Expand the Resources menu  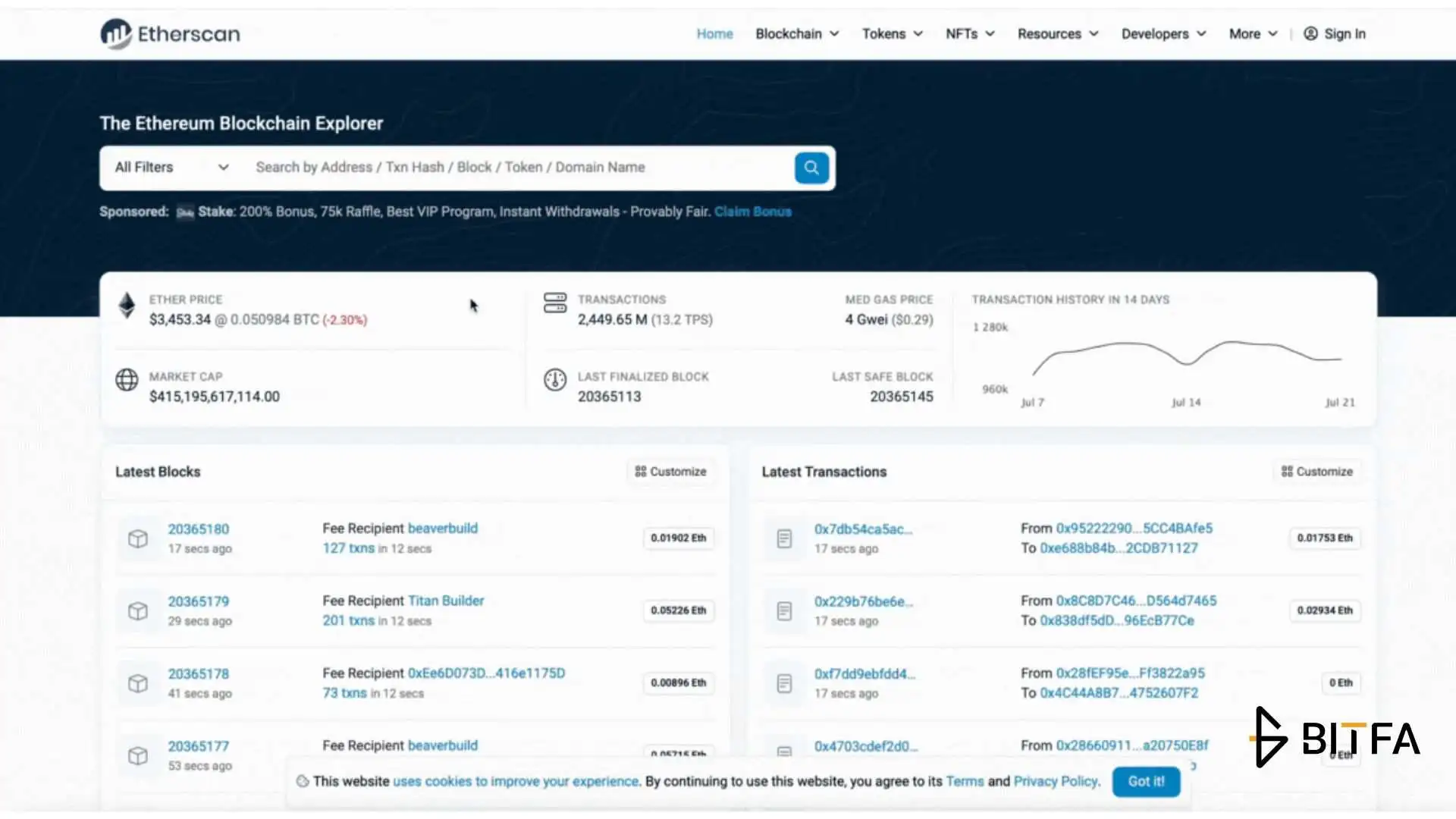click(1058, 33)
